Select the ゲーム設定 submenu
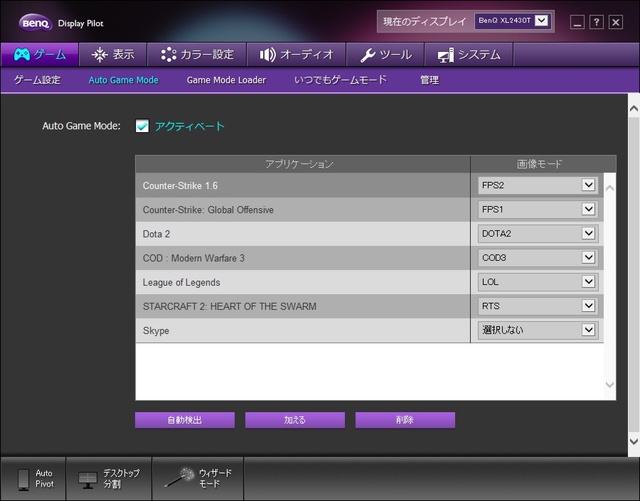 [37, 80]
